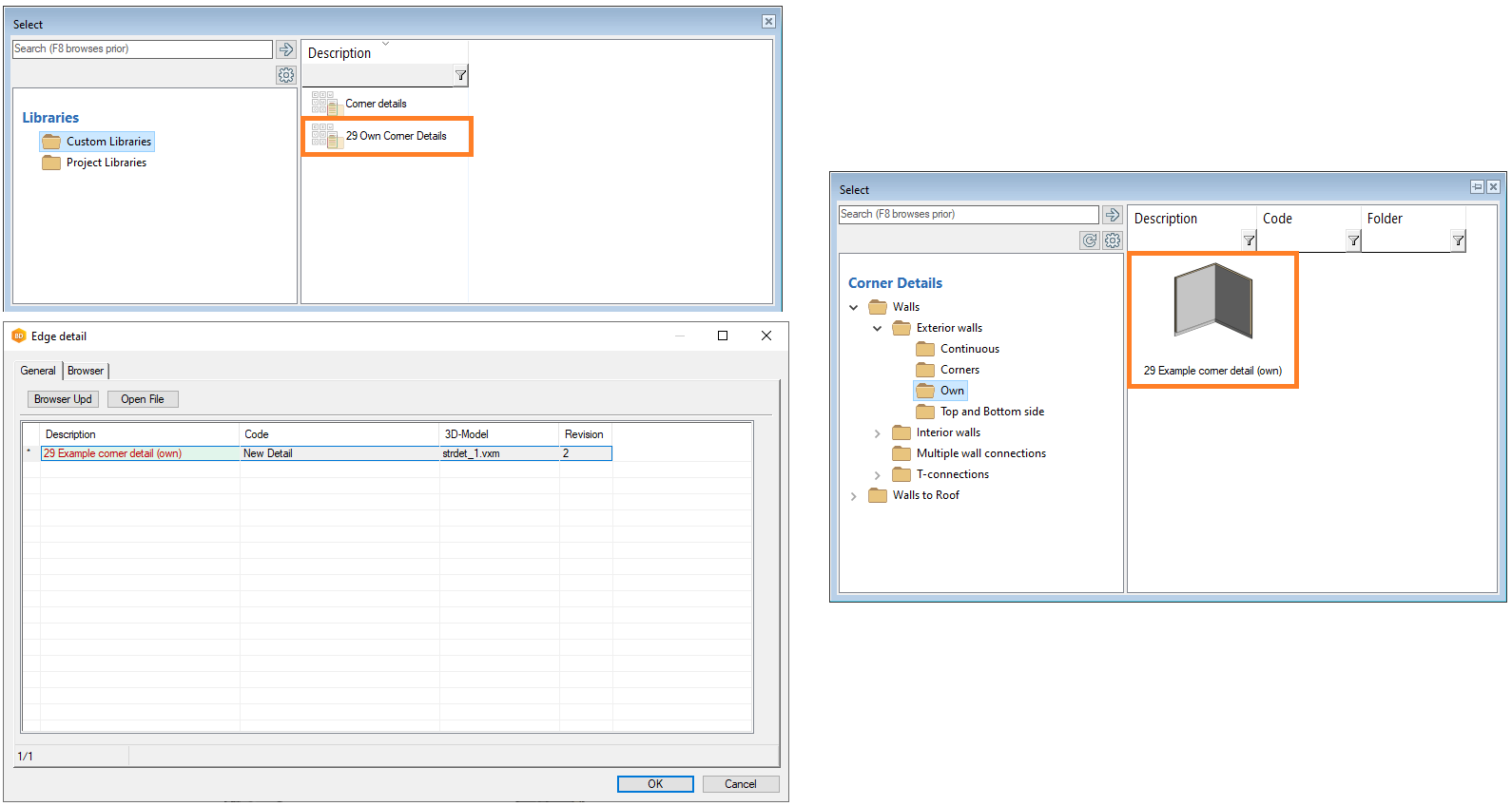Open the 29 Own Corner Details library
The width and height of the screenshot is (1512, 806).
click(396, 136)
